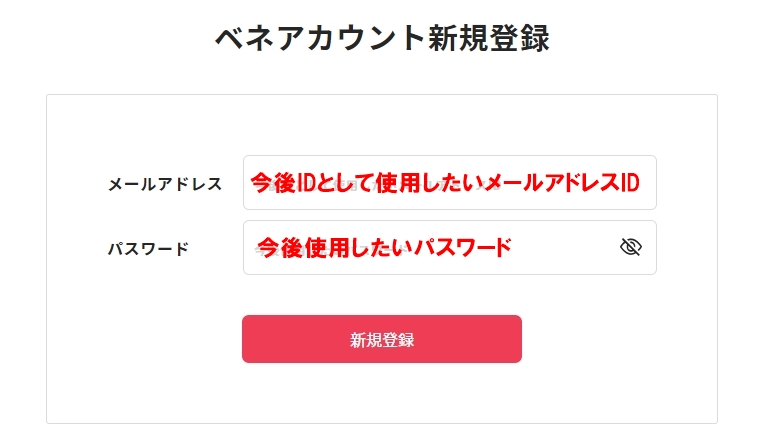Click the word 今後ID at the start of the email field

(x=283, y=182)
